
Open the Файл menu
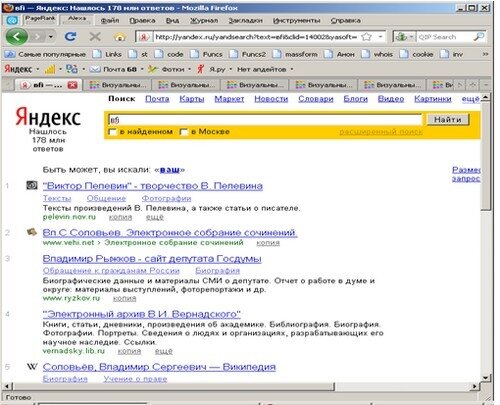click(110, 20)
